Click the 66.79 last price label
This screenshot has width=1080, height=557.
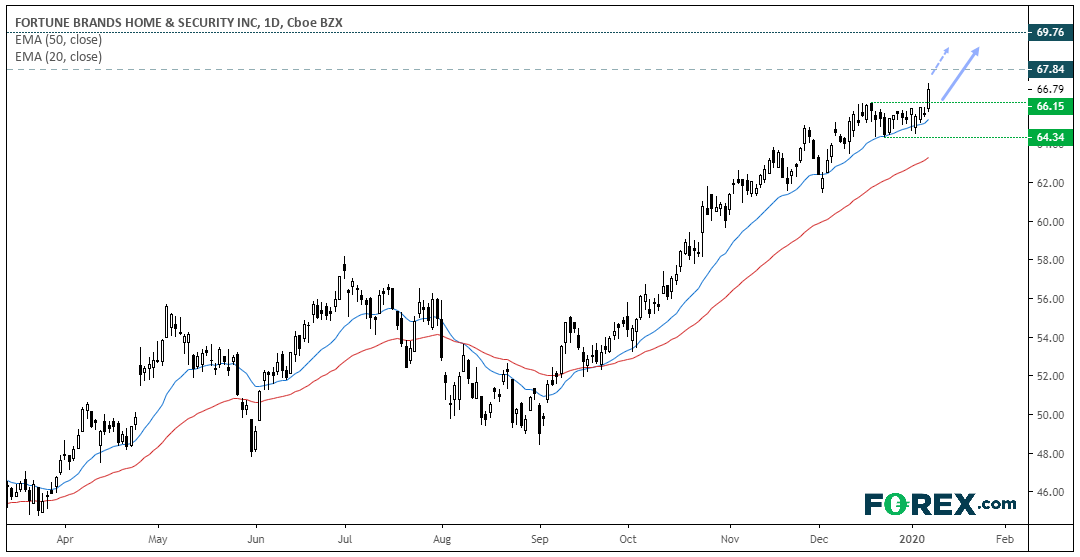coord(1050,89)
